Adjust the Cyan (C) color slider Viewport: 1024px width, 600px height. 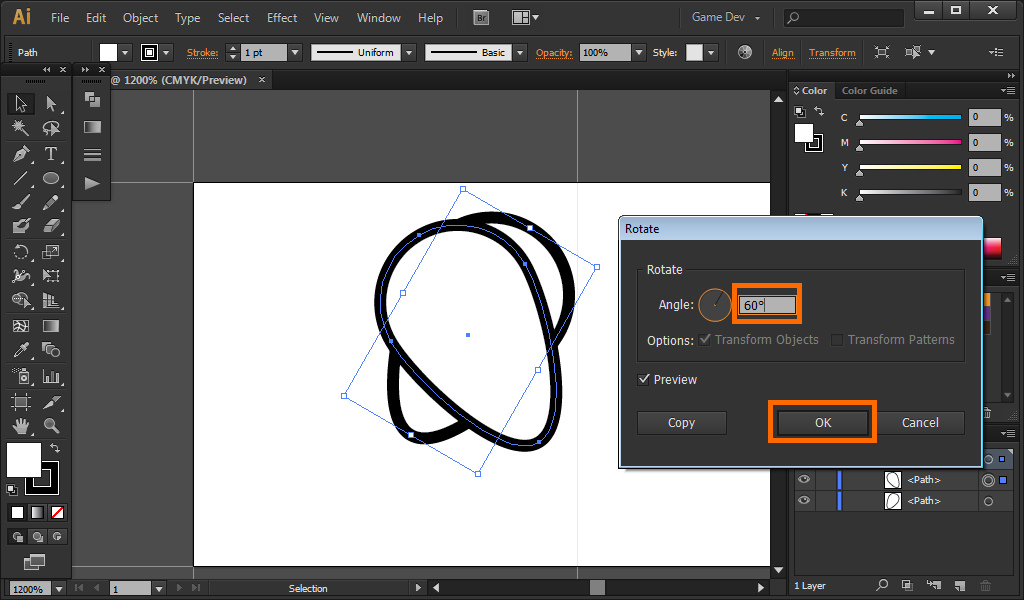(x=909, y=118)
